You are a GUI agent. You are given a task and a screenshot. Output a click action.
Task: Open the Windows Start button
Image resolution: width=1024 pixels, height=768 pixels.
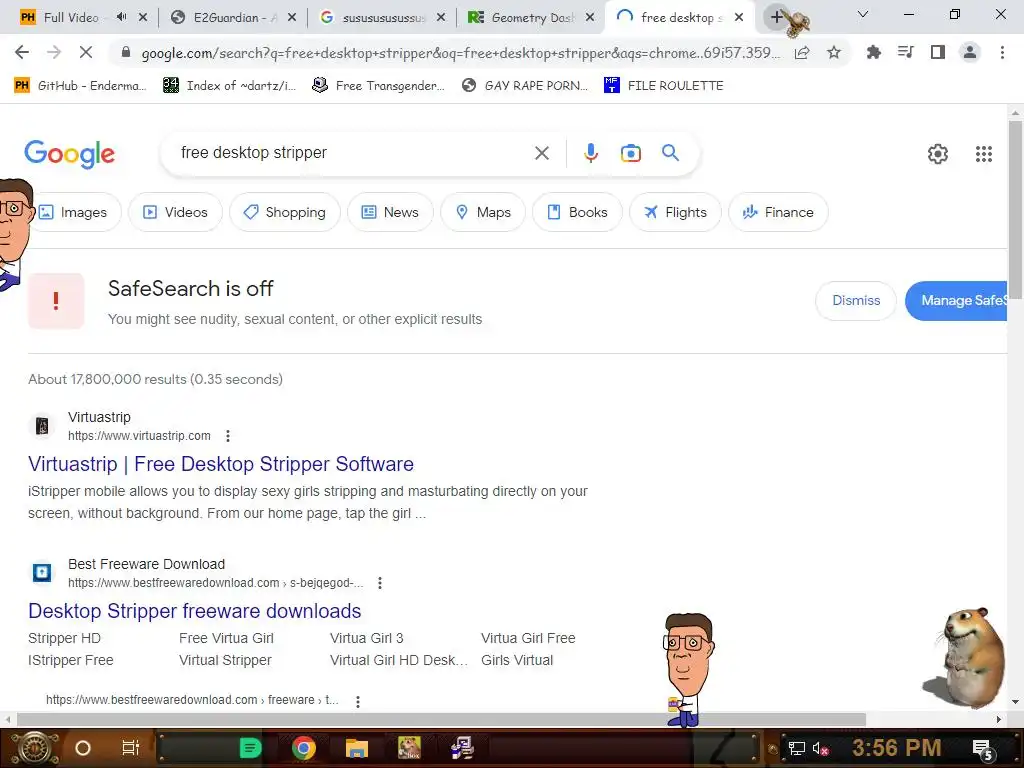pos(35,748)
